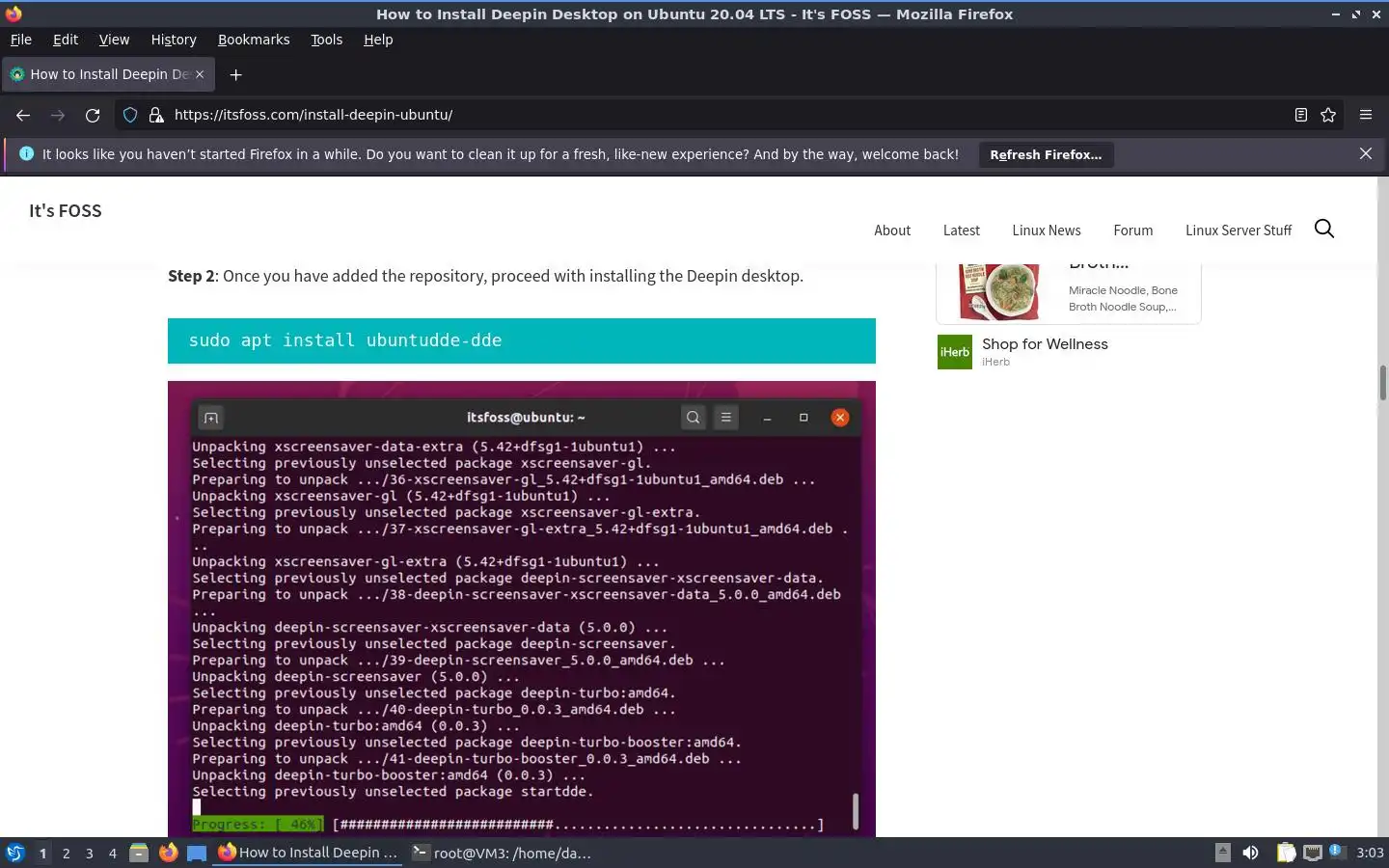This screenshot has width=1389, height=868.
Task: Open the File menu
Action: (x=20, y=40)
